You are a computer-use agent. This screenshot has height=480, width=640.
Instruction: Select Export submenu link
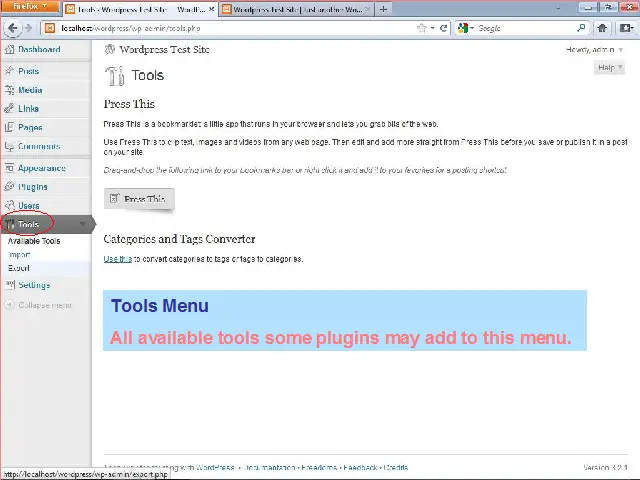coord(19,268)
